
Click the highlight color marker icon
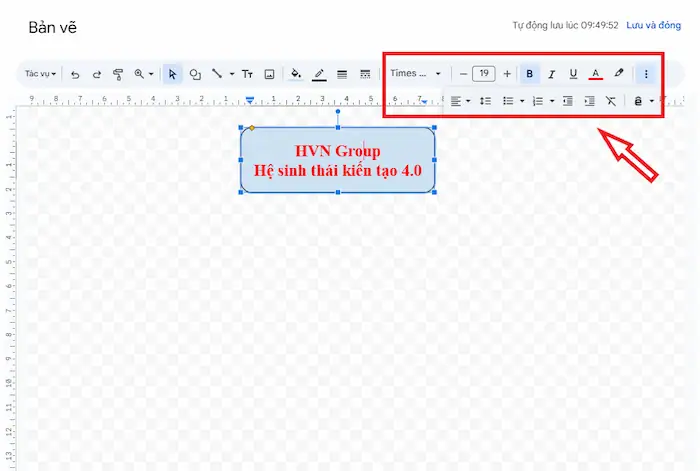pos(618,73)
